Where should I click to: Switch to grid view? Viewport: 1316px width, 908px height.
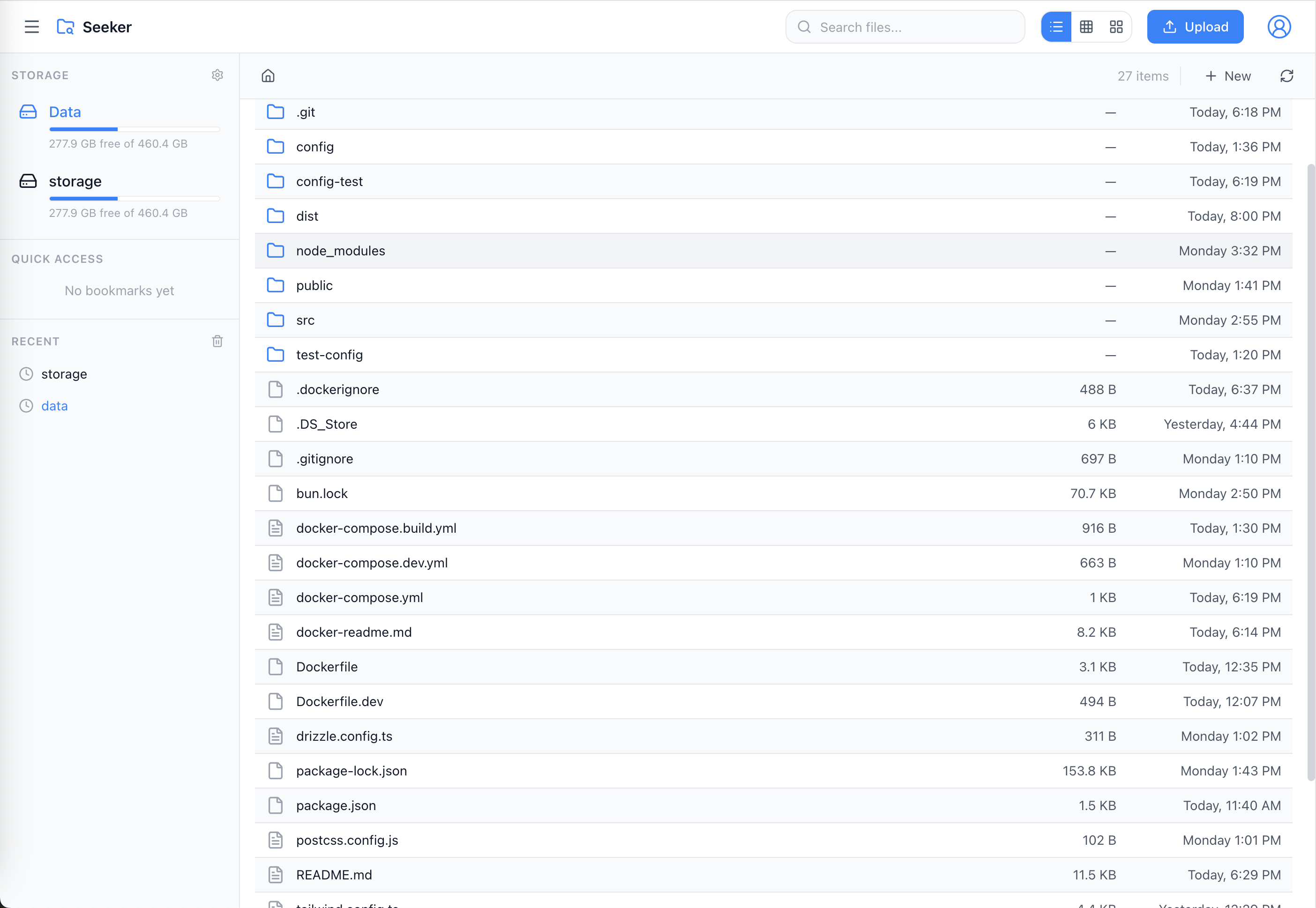coord(1116,27)
